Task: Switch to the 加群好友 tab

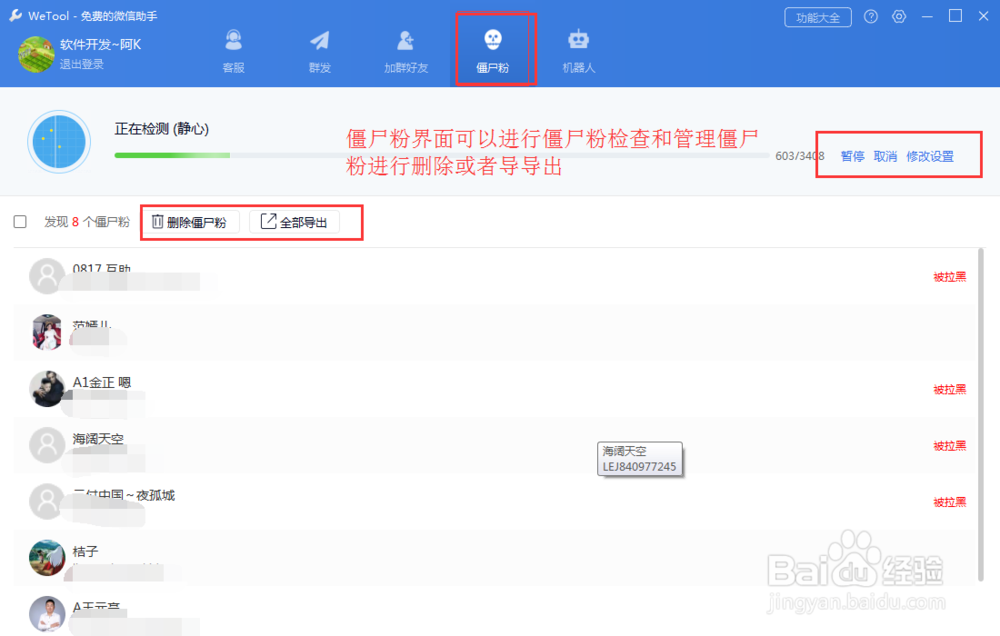Action: coord(406,52)
